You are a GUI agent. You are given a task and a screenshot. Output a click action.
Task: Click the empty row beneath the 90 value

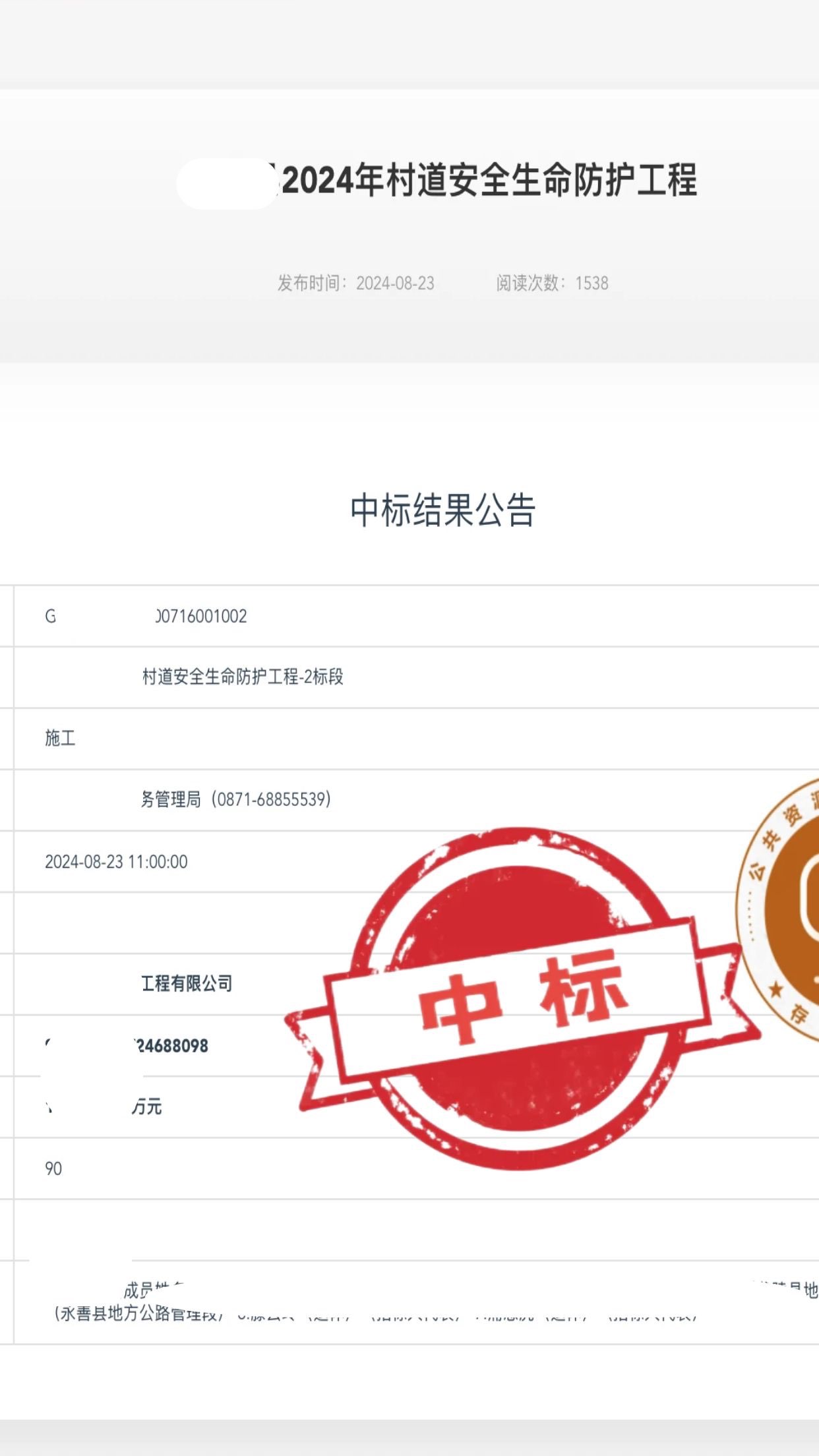coord(198,1230)
